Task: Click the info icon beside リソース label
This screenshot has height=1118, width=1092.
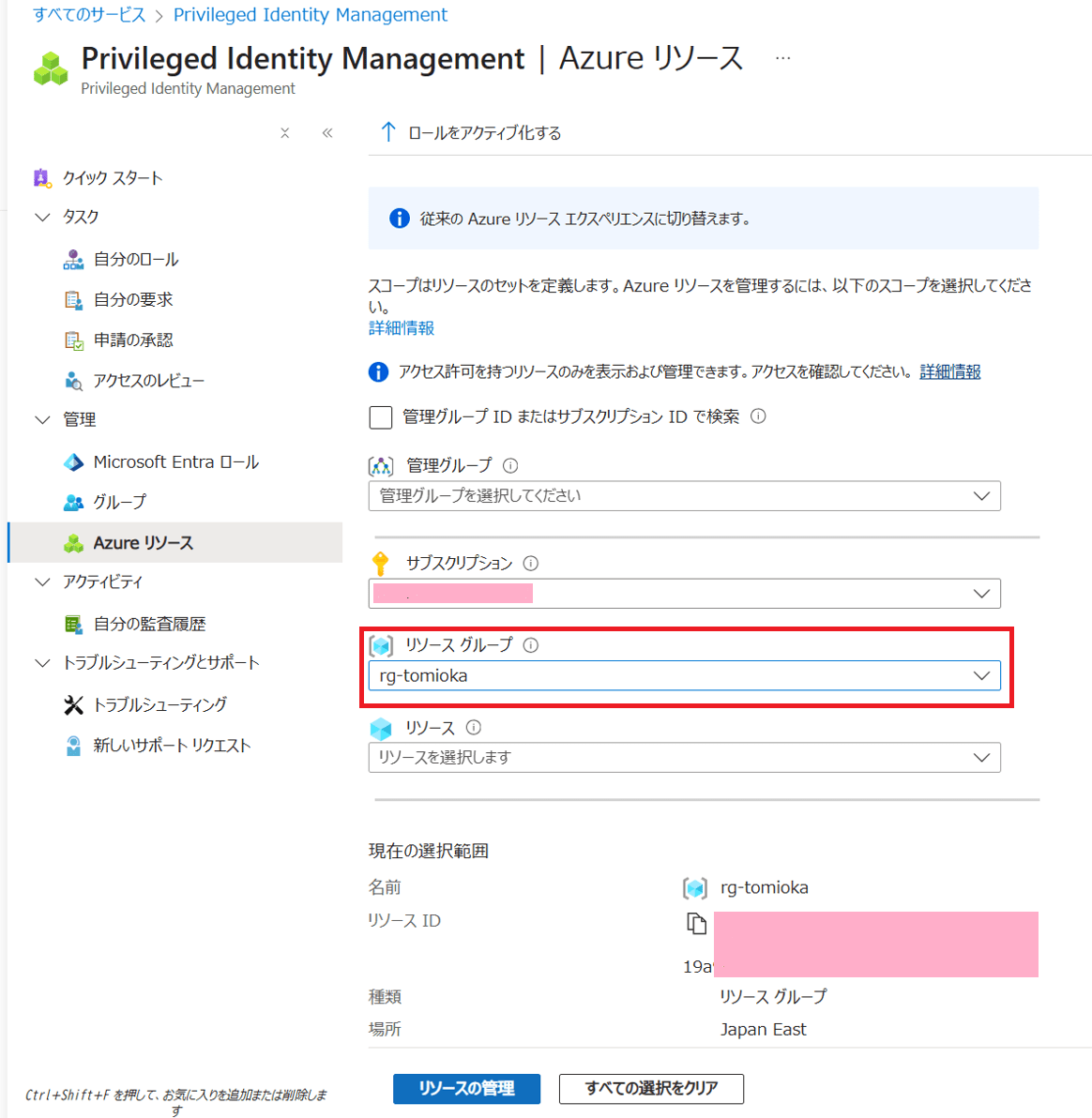Action: (474, 728)
